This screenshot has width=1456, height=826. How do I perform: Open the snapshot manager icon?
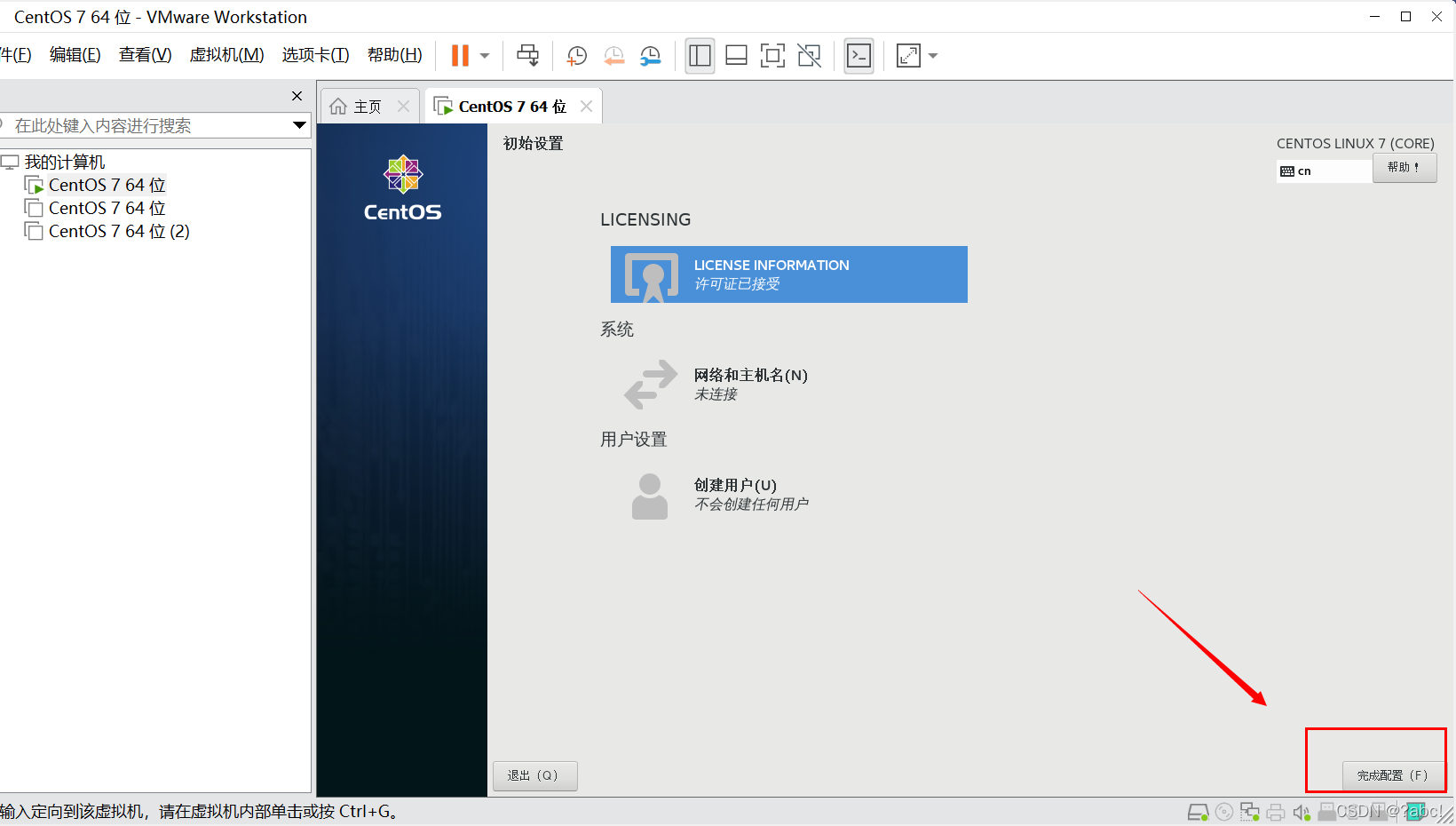(x=651, y=56)
